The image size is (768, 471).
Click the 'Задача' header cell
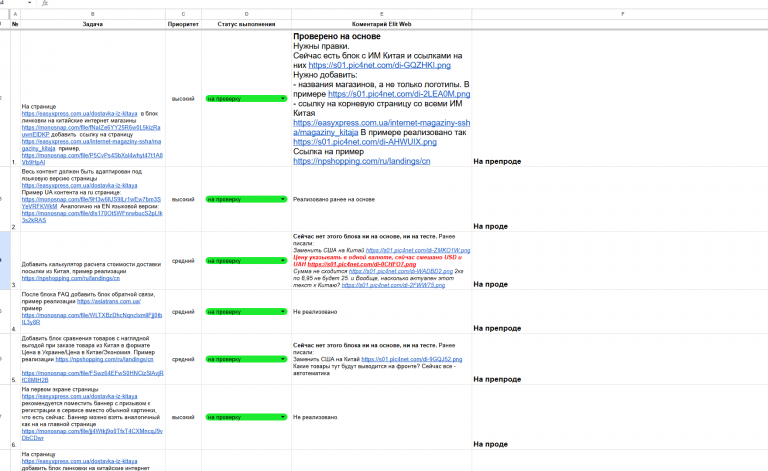pyautogui.click(x=93, y=24)
